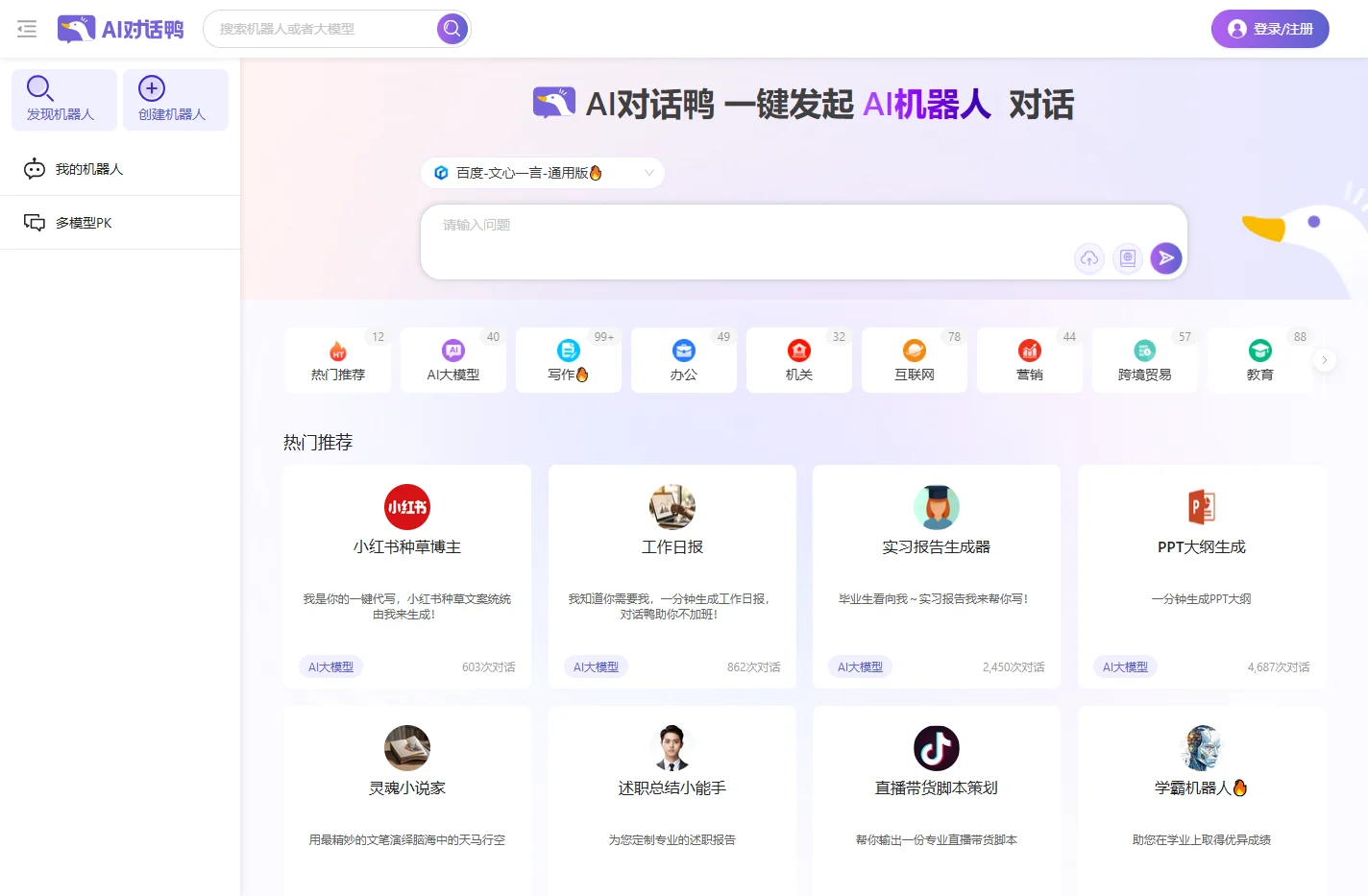Open the 小红书种草博主 robot title

[x=407, y=546]
